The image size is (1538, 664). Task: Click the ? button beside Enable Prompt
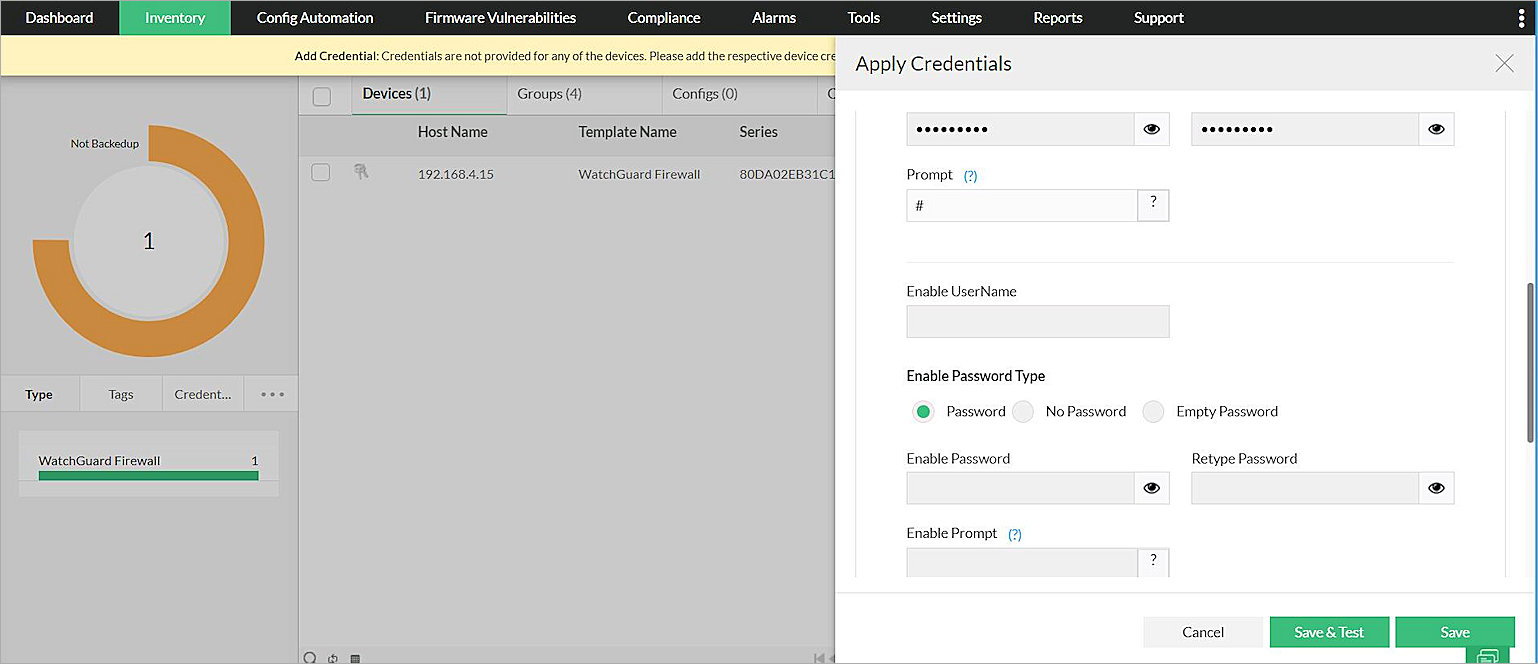tap(1153, 562)
